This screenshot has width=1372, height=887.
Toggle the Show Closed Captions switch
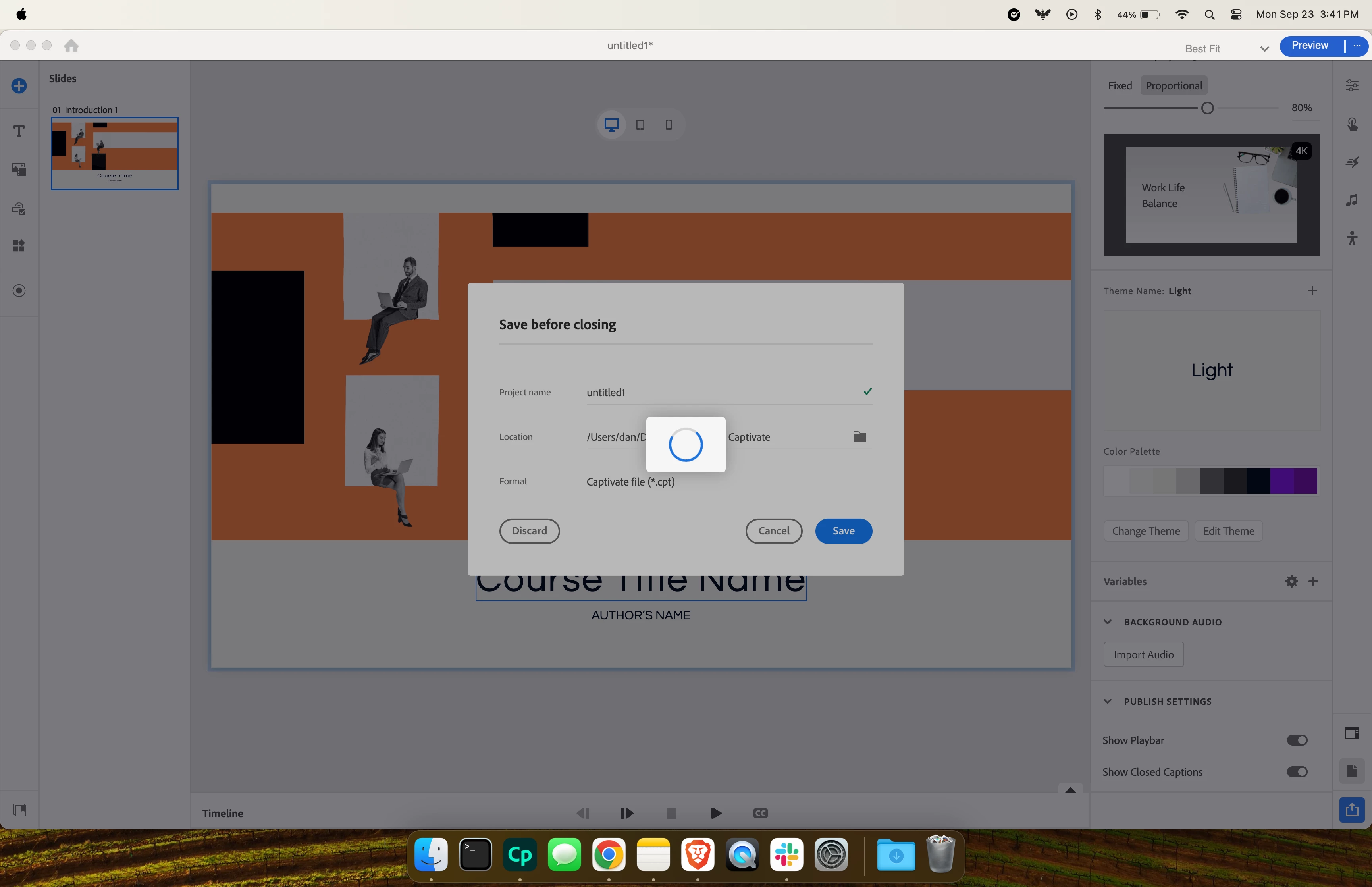click(1297, 772)
